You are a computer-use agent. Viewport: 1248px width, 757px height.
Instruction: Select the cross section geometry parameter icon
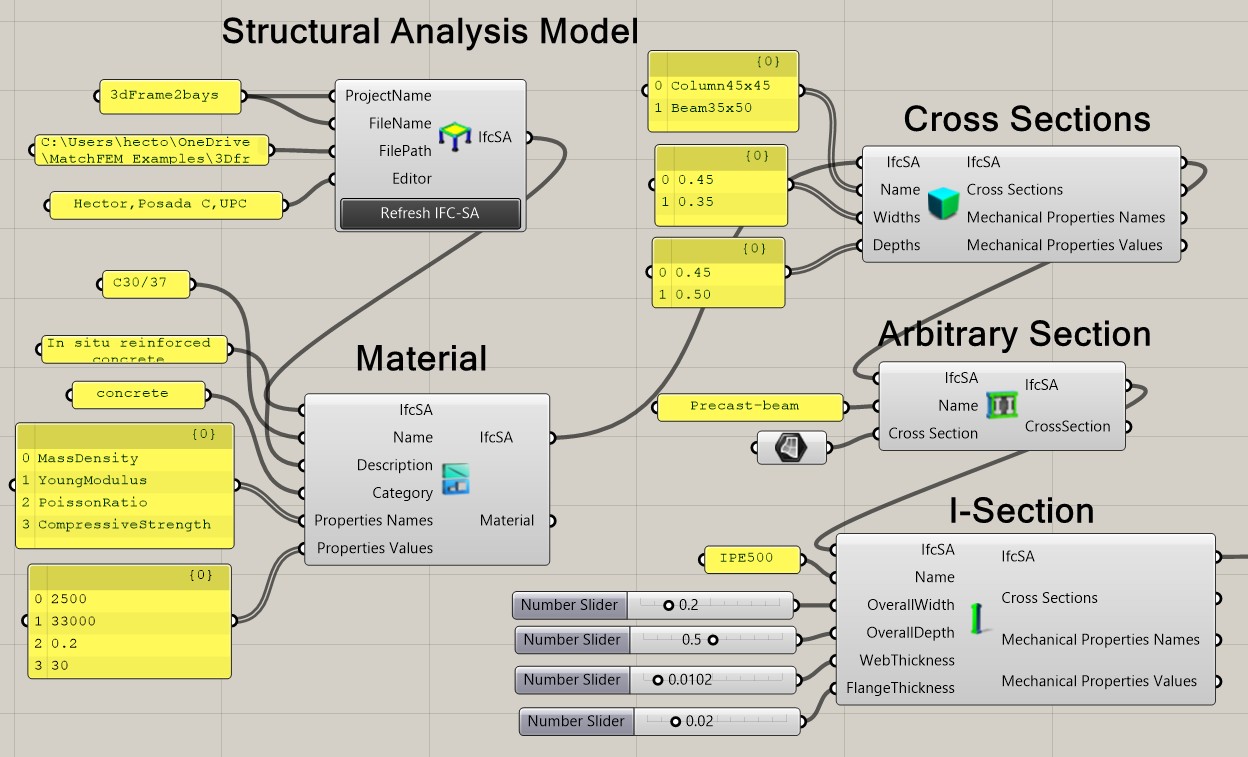click(792, 447)
